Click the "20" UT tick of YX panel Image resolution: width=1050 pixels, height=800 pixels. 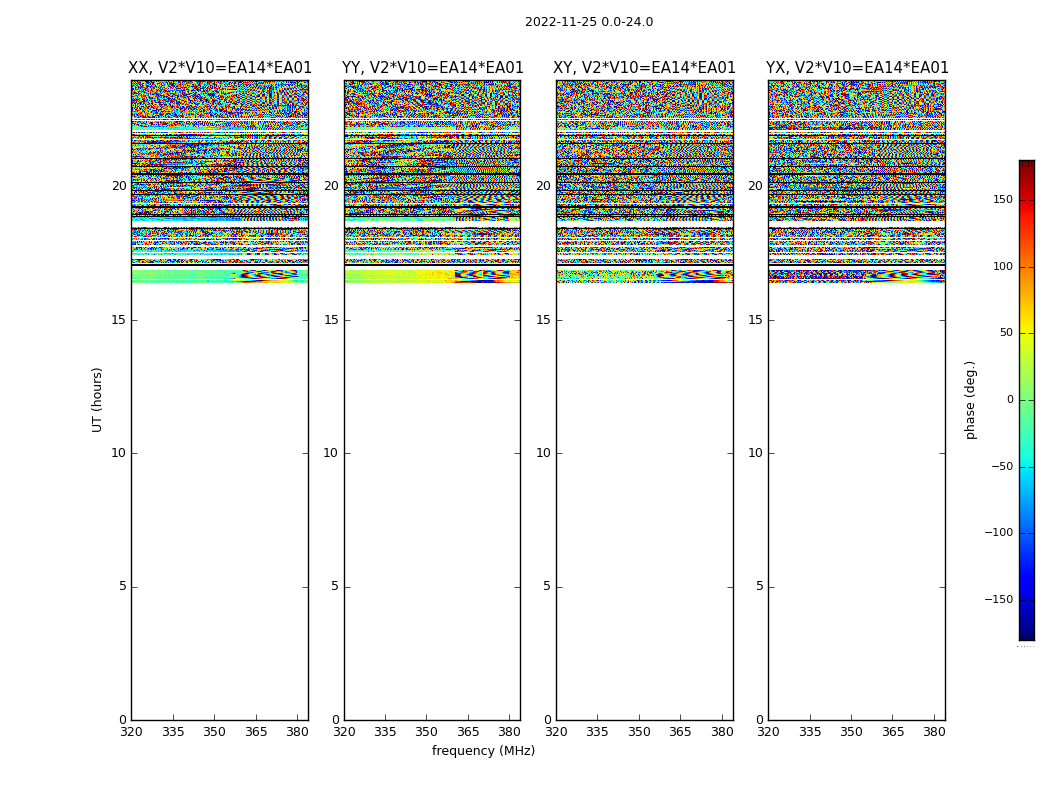(x=755, y=186)
